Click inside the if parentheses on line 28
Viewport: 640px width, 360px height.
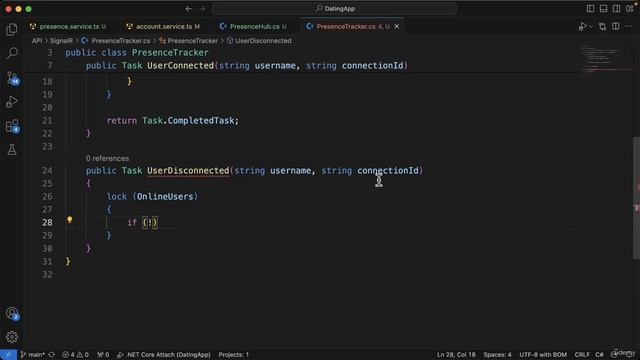click(150, 223)
